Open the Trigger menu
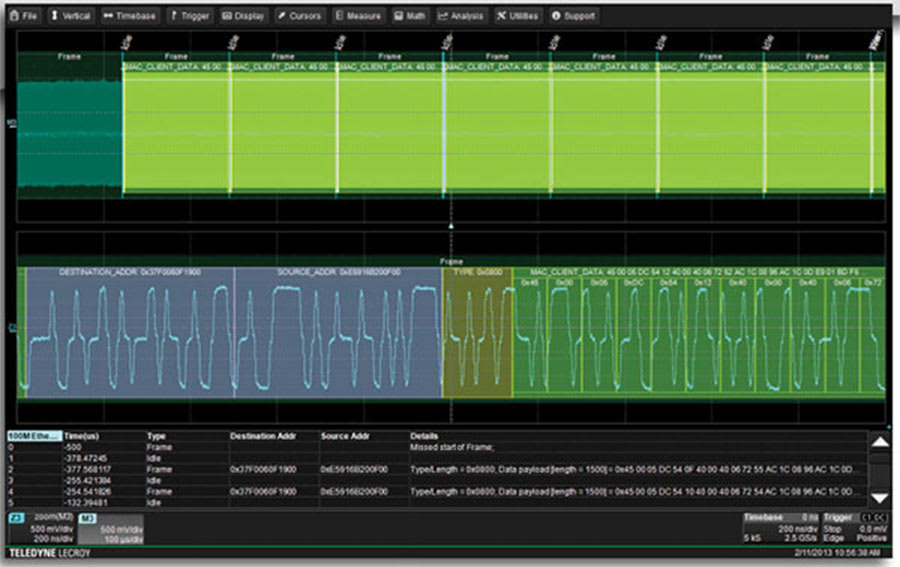Screen dimensions: 900x567 click(x=190, y=16)
